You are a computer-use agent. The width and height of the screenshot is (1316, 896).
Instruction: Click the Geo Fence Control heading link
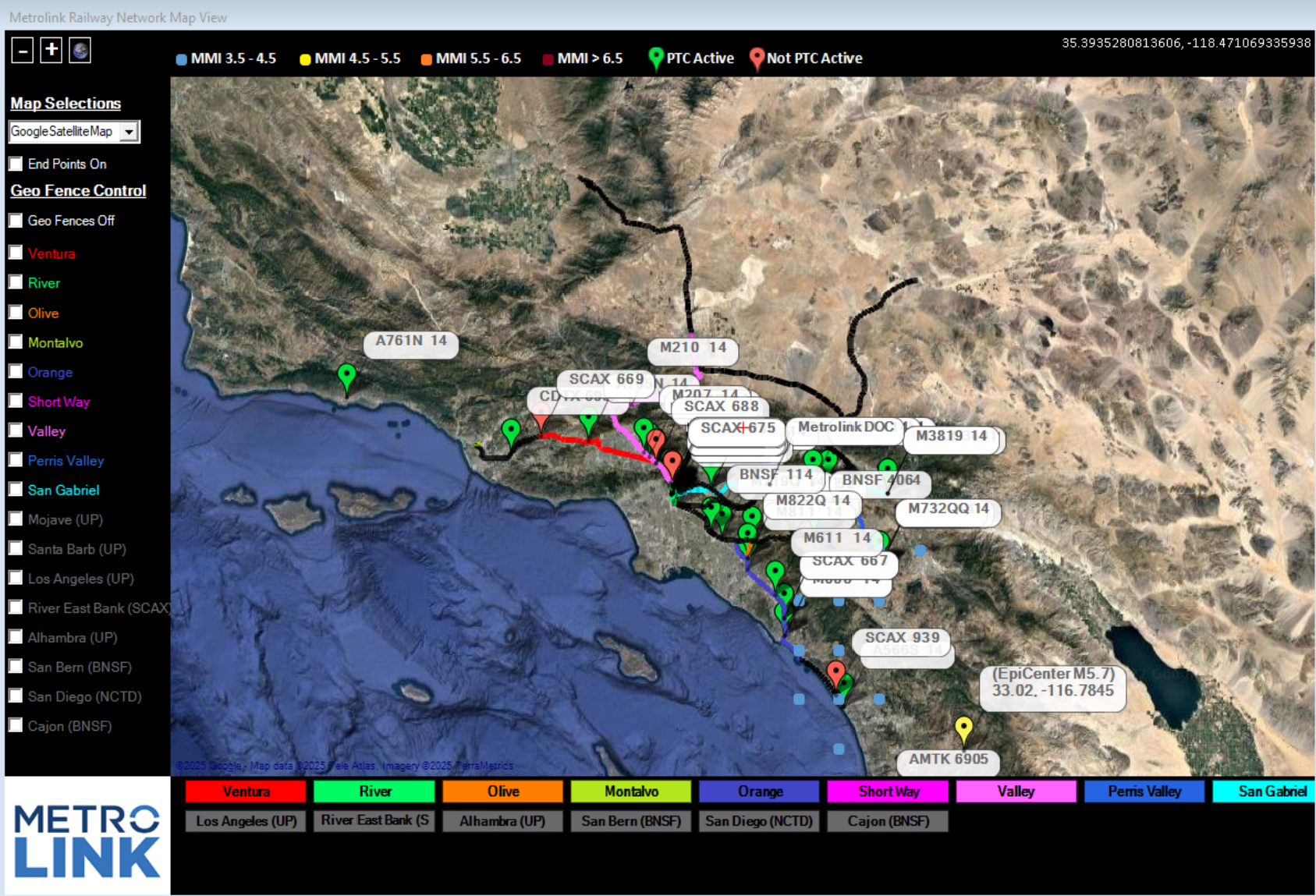coord(78,190)
